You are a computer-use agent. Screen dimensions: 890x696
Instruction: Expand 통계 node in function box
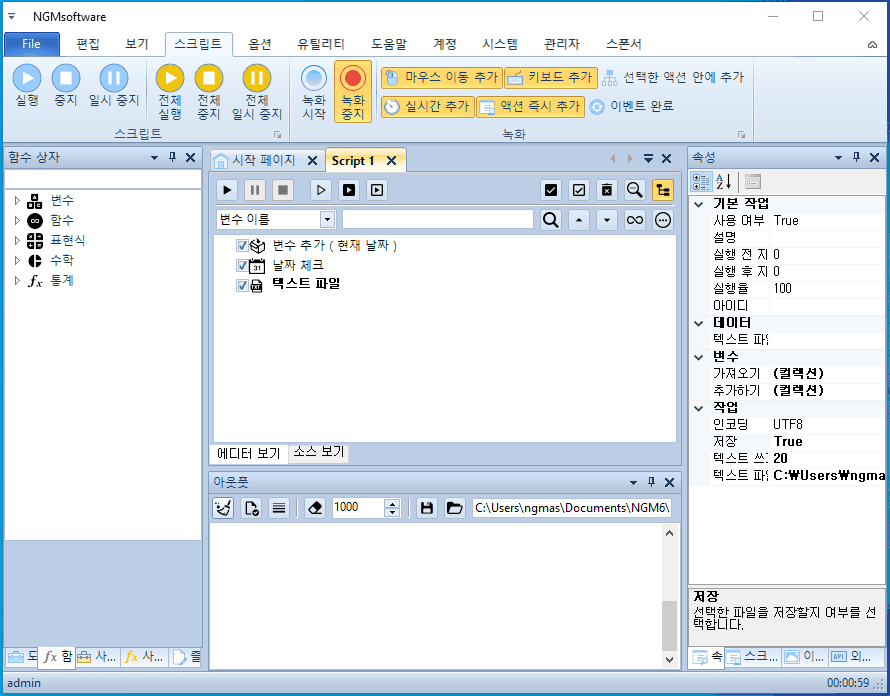17,280
